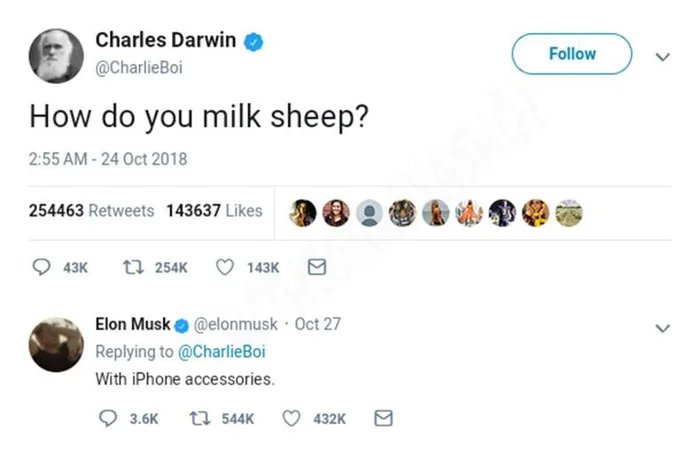Reply to the main sheep tweet
Screen dimensions: 700x449
(43, 267)
